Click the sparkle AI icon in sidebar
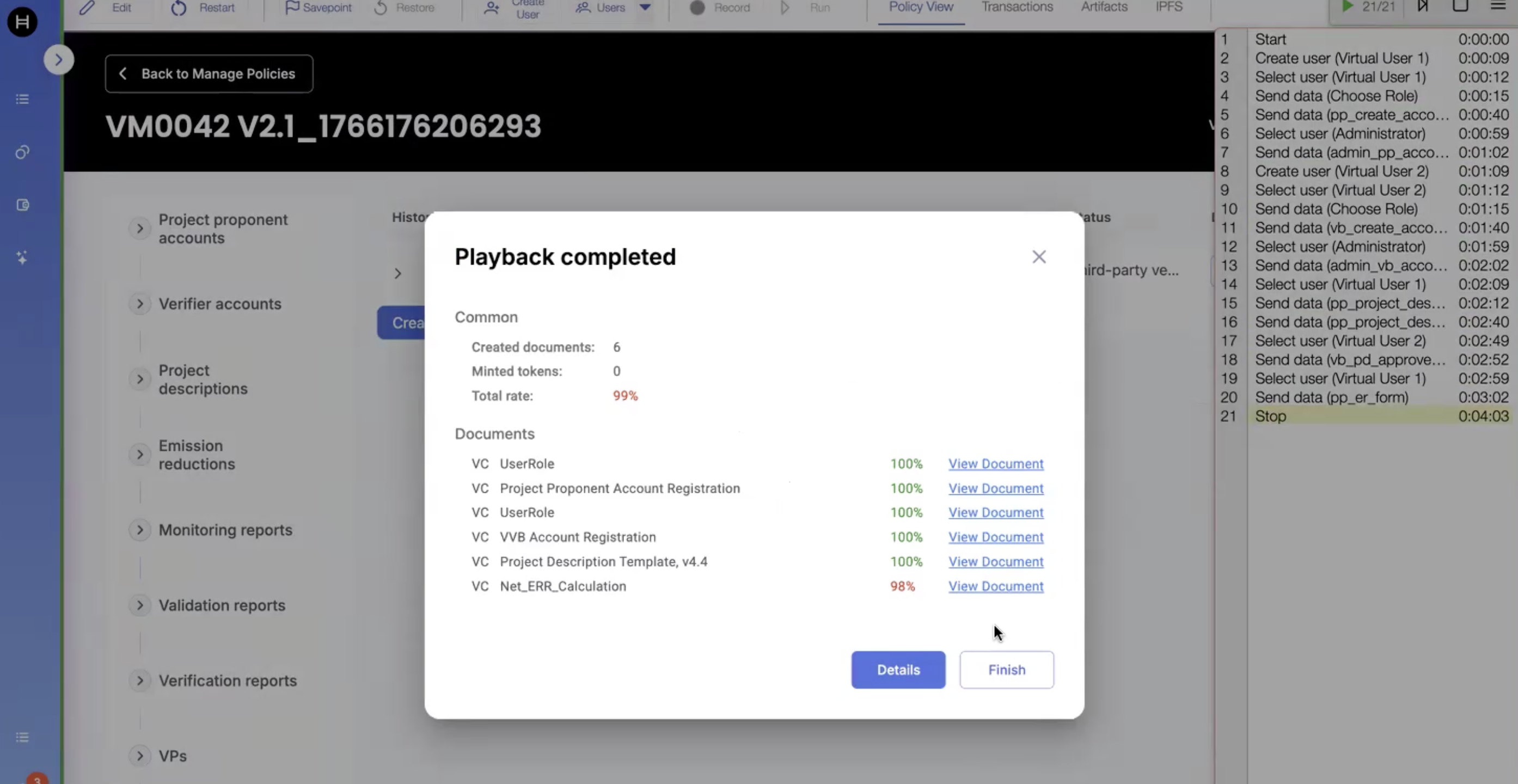Viewport: 1518px width, 784px height. pos(22,258)
